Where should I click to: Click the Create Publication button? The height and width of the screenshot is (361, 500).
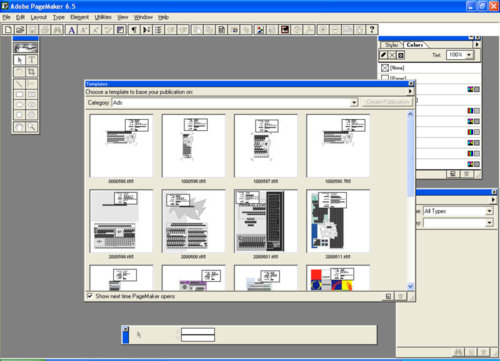pyautogui.click(x=388, y=102)
